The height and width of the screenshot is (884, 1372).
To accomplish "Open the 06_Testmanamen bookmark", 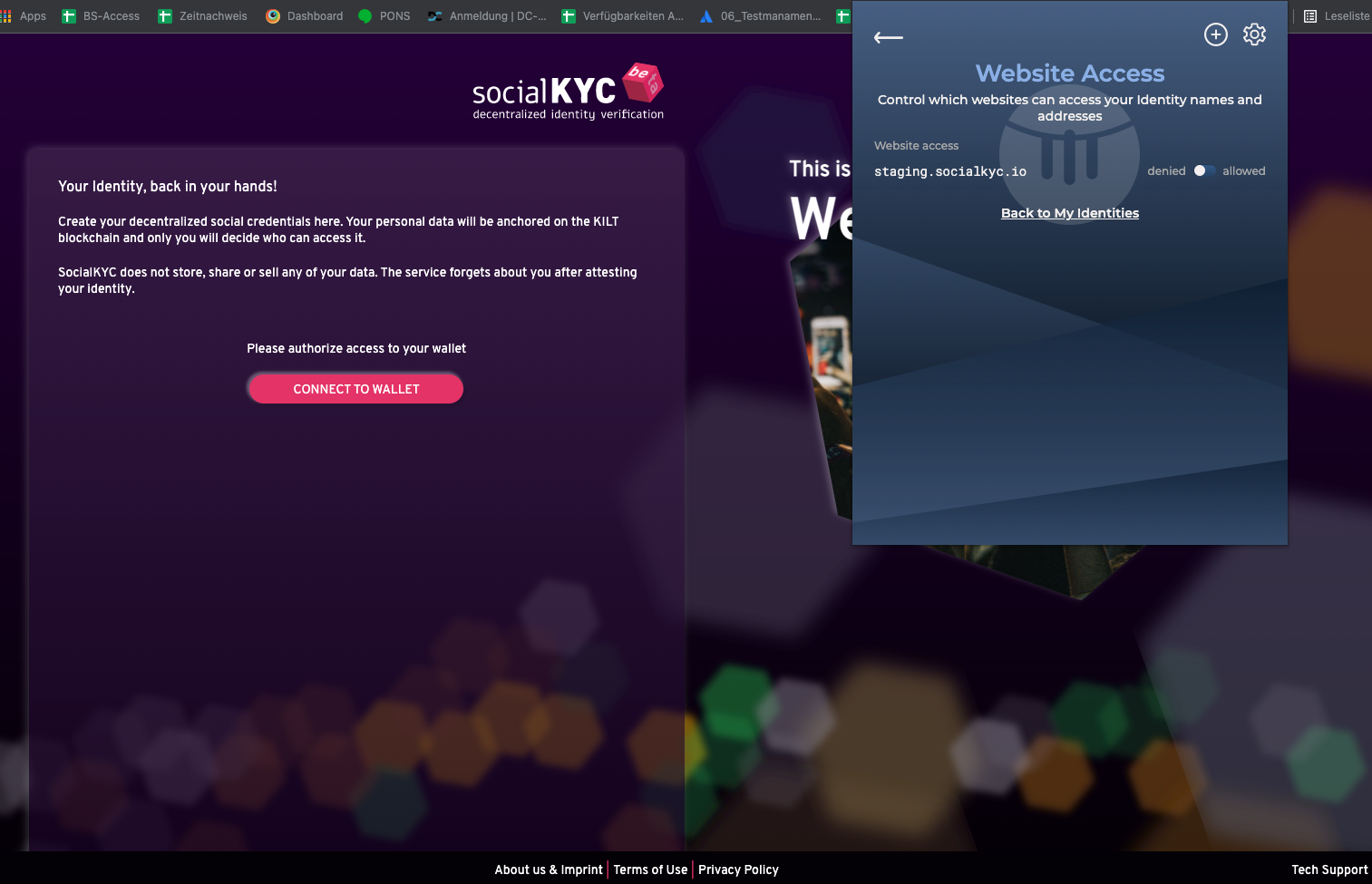I will 760,16.
